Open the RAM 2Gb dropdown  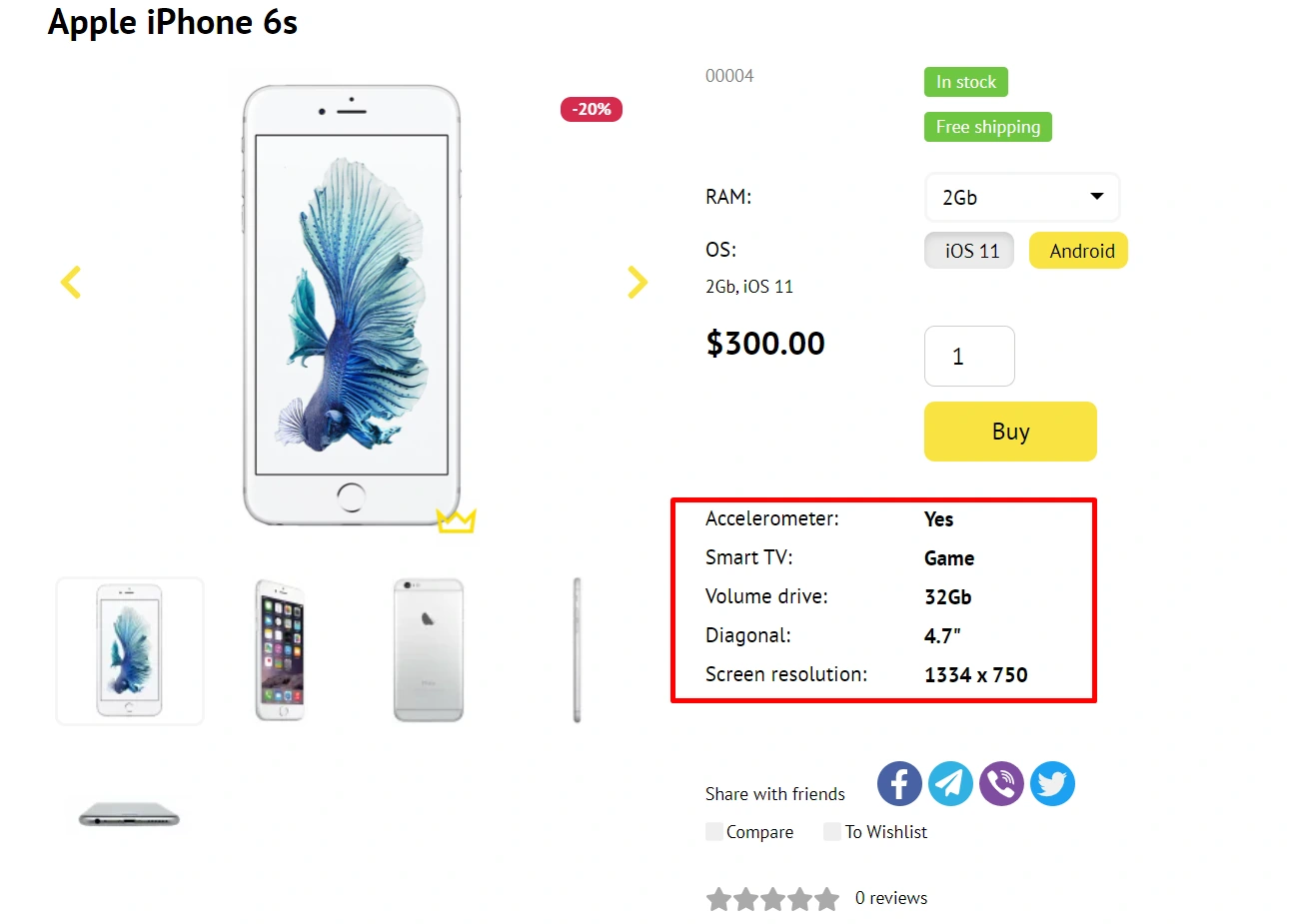1021,197
